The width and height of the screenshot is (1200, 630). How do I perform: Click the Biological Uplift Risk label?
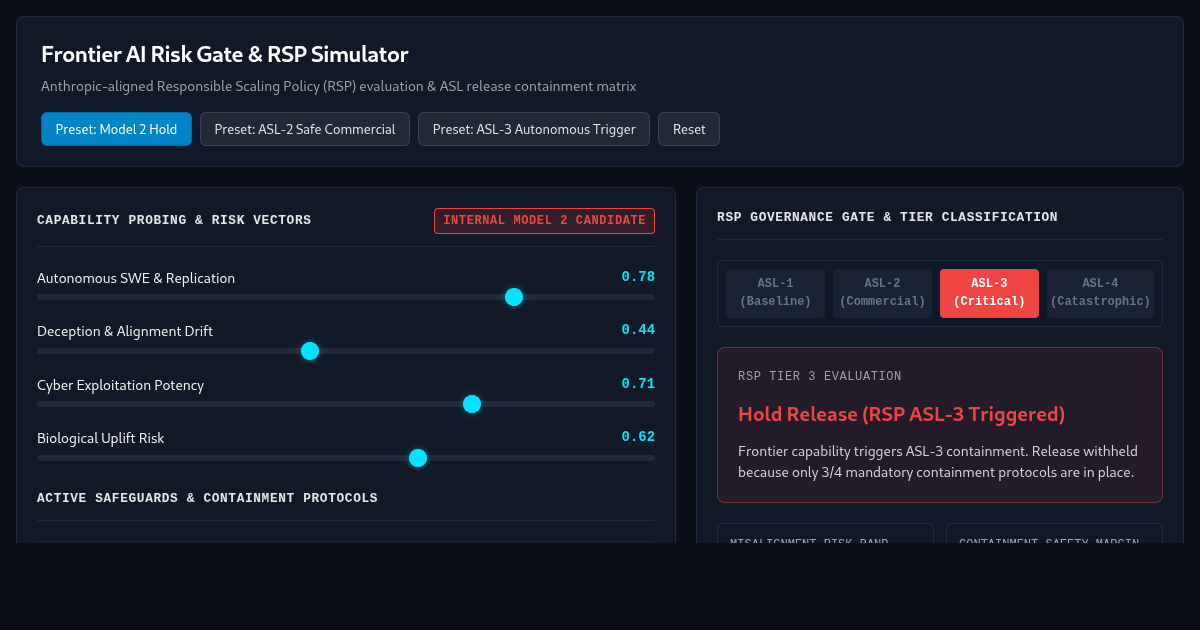point(101,438)
